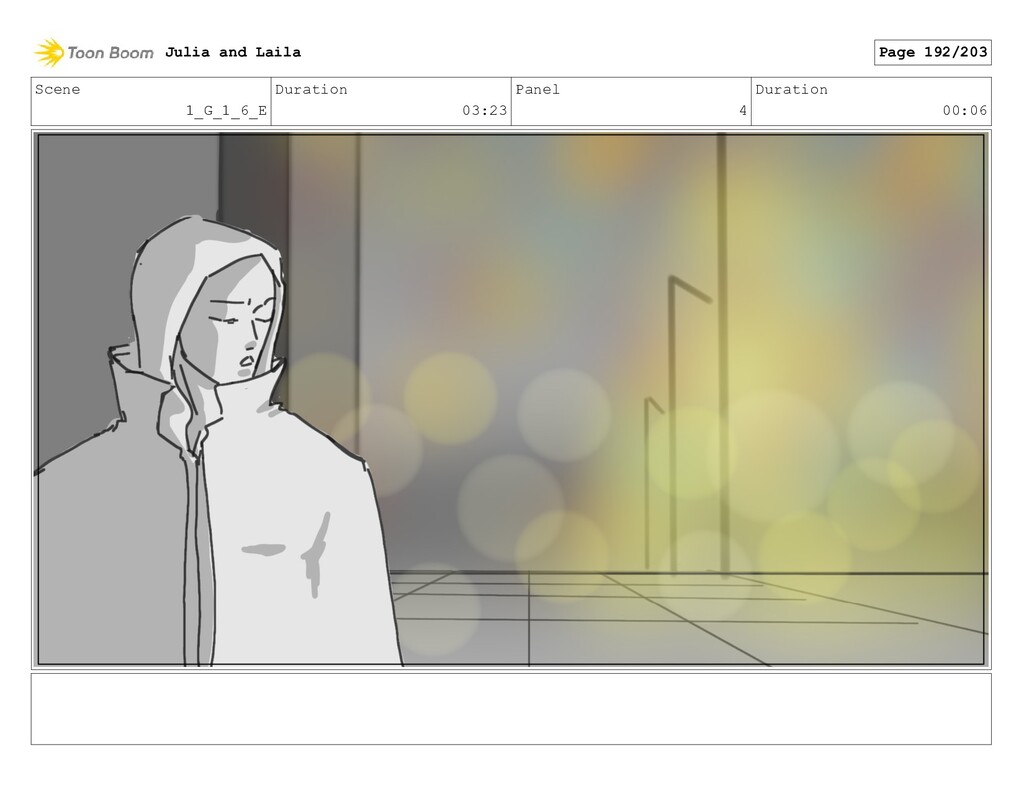Screen dimensions: 1024x791
Task: Click panel duration value '00:06'
Action: coord(965,110)
